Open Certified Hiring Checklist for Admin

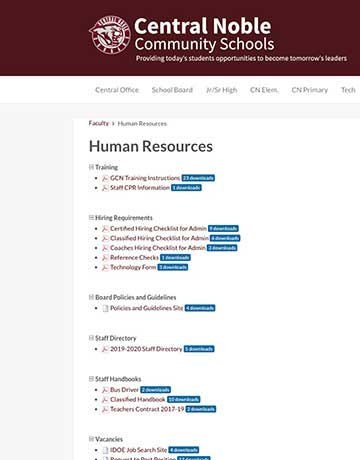pyautogui.click(x=158, y=228)
